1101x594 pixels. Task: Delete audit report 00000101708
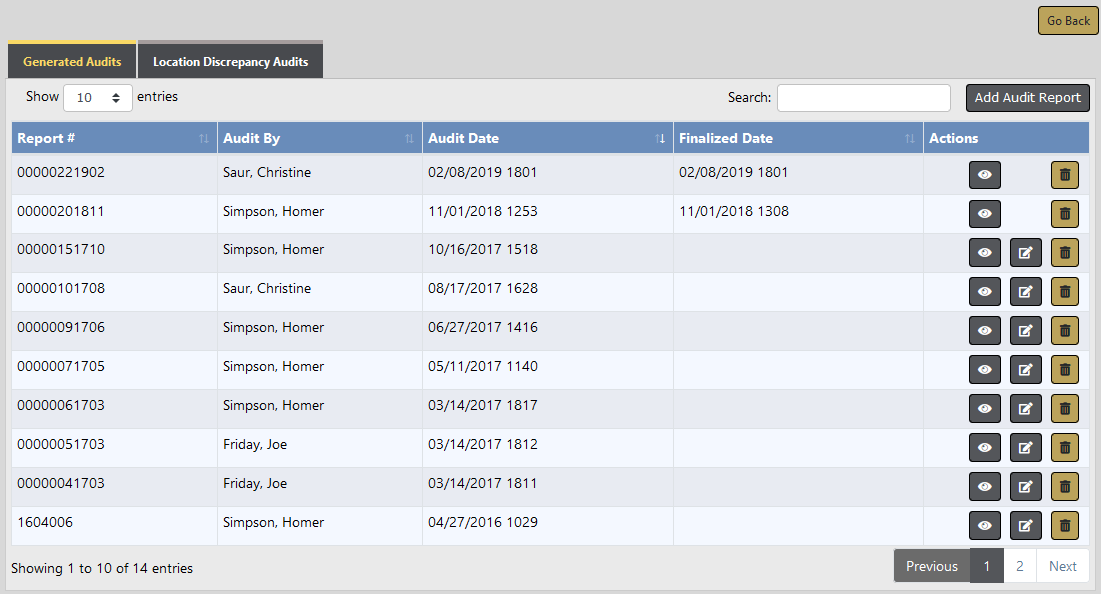[x=1064, y=292]
